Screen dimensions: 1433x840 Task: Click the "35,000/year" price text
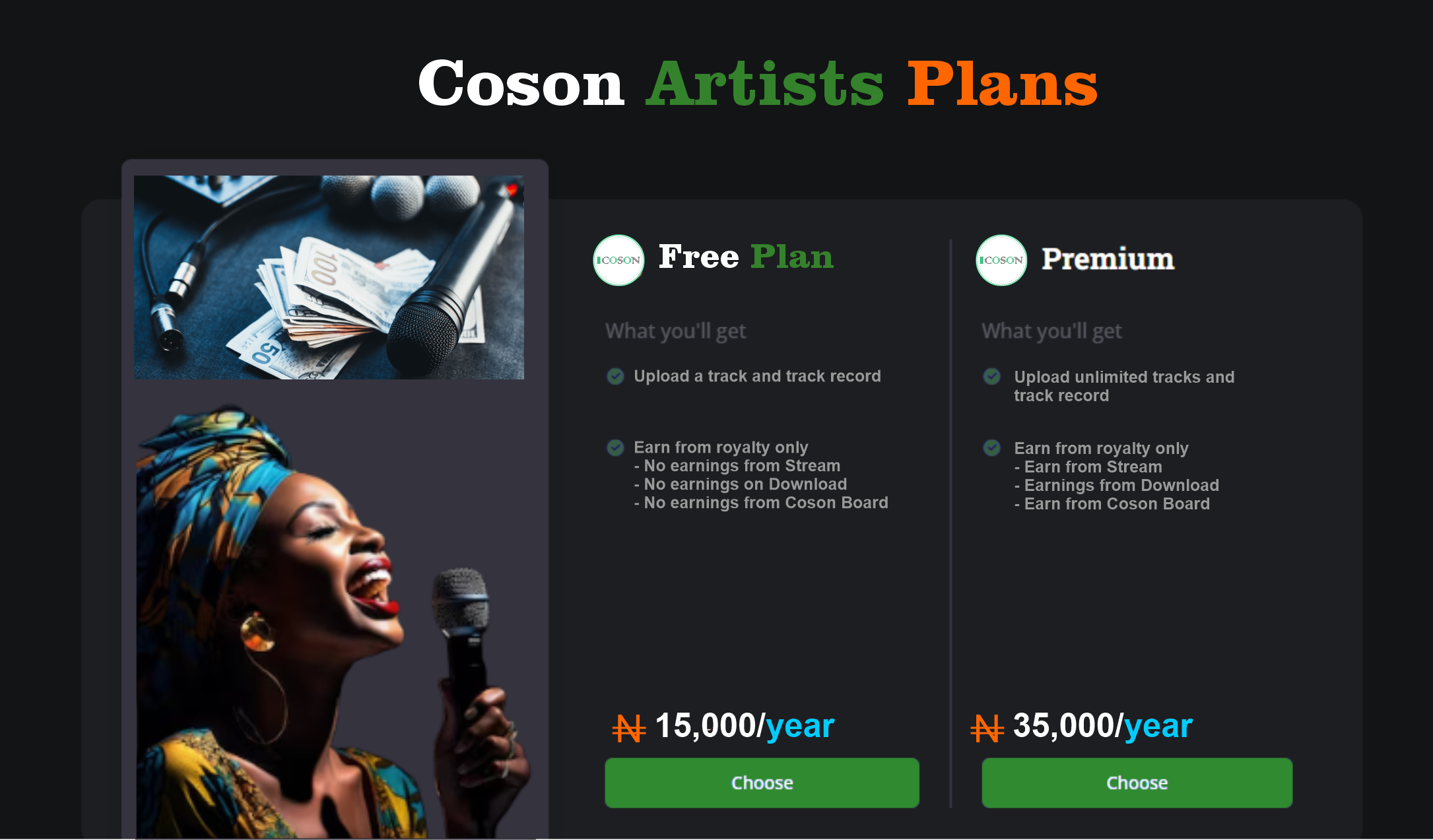pyautogui.click(x=1102, y=726)
